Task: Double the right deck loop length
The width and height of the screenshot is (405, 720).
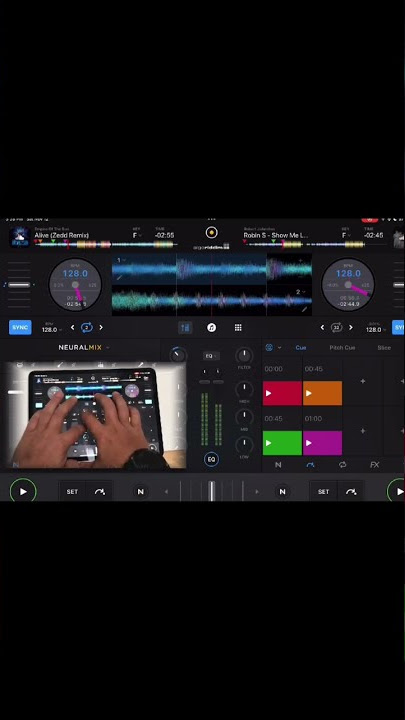Action: [x=351, y=327]
